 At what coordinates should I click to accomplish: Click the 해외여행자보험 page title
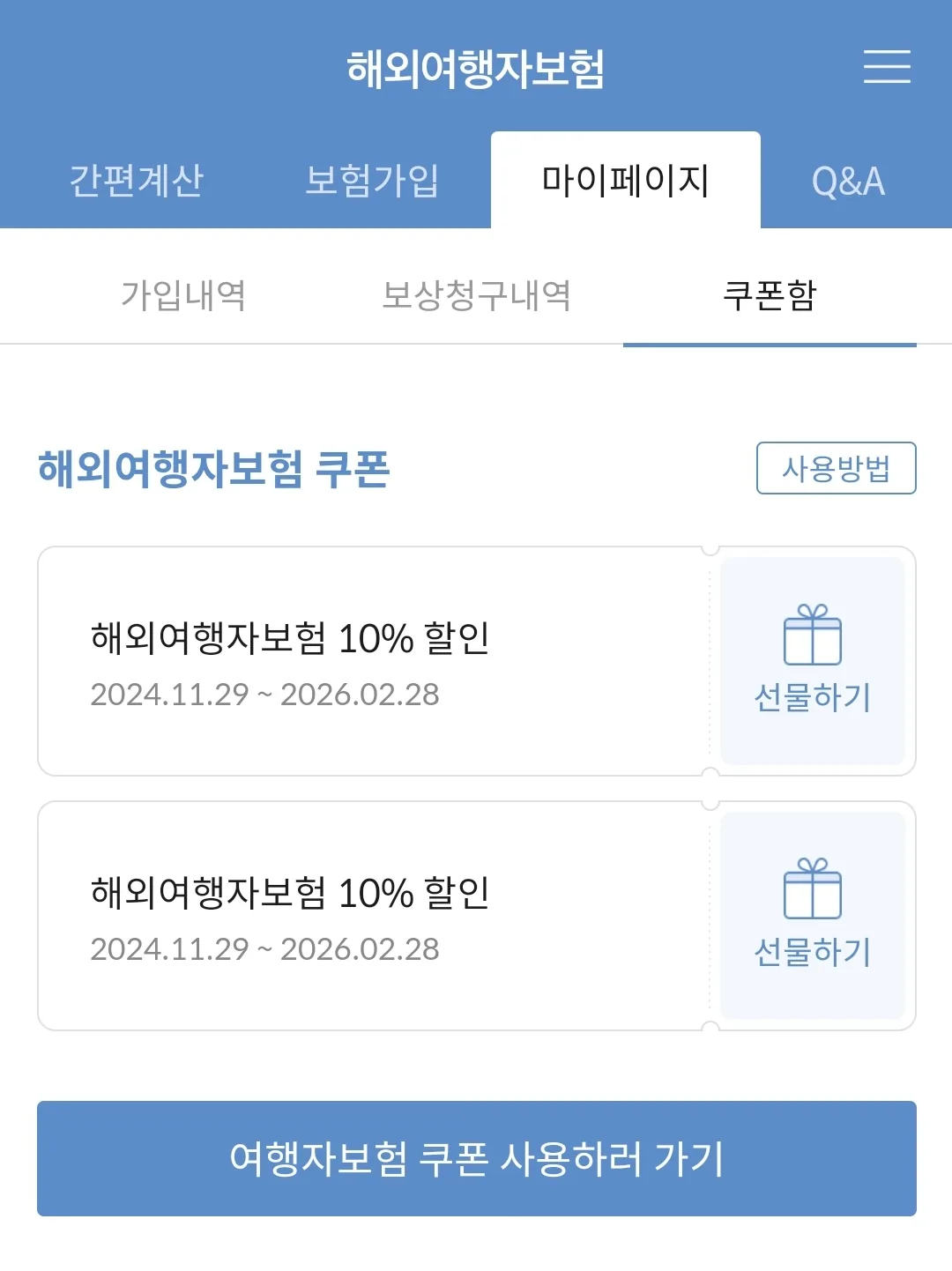click(x=476, y=69)
